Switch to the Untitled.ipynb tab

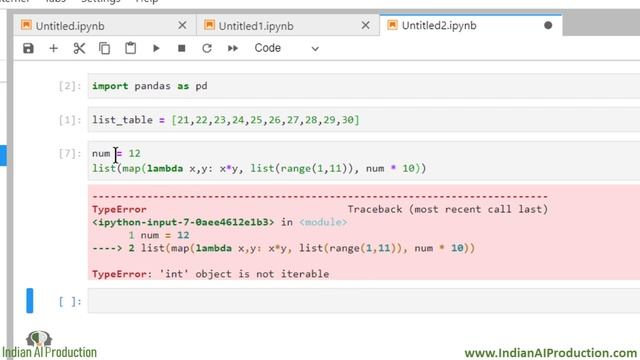coord(104,26)
